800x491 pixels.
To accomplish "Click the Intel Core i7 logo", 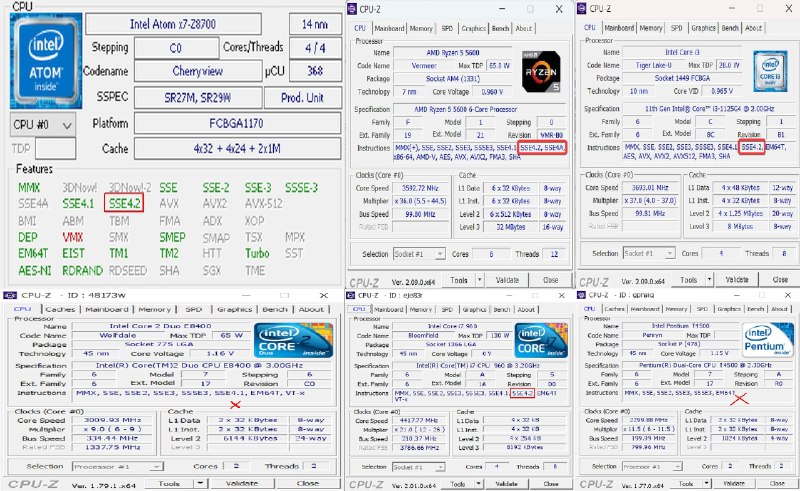I will (541, 340).
